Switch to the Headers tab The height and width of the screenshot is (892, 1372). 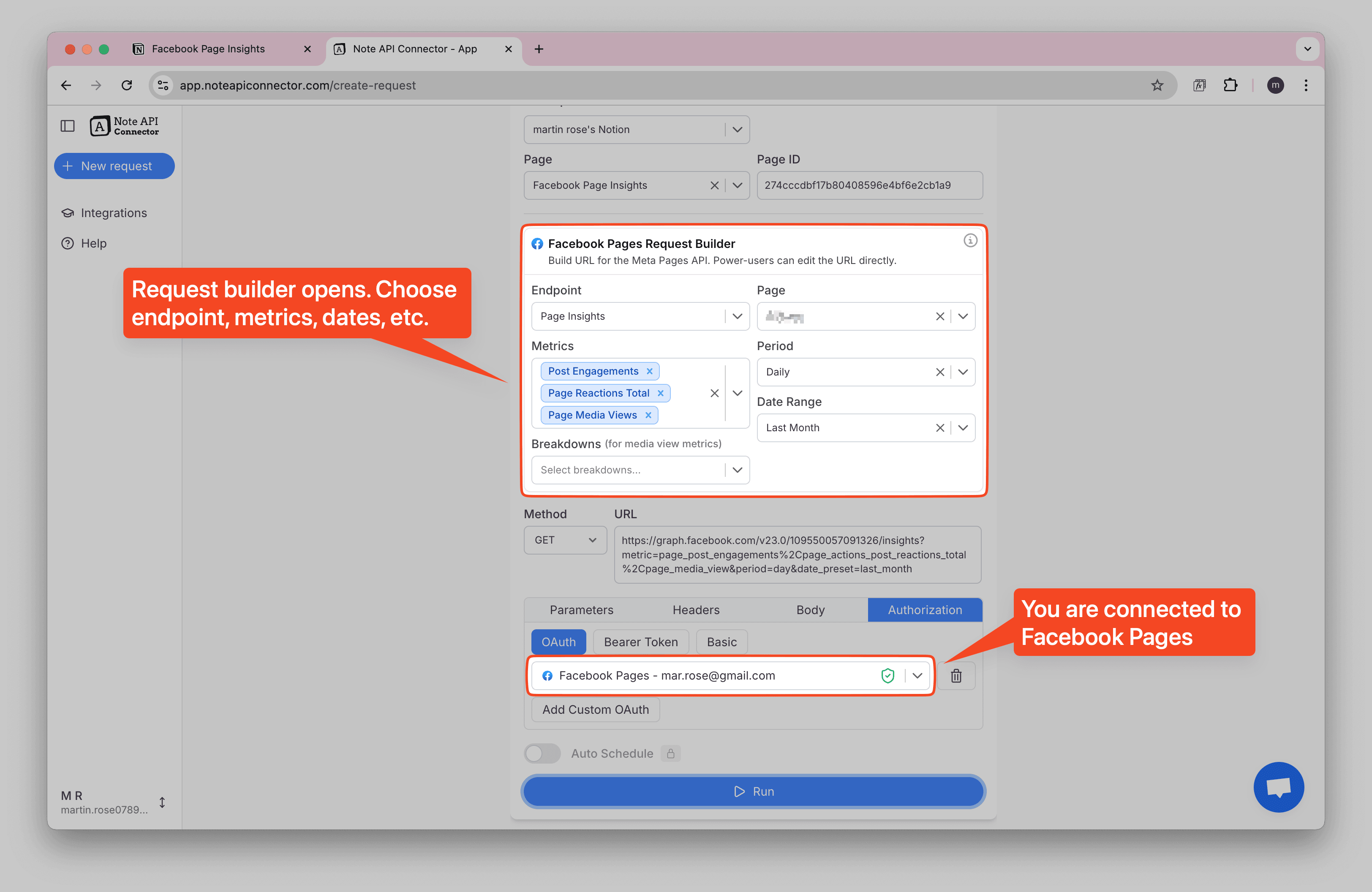coord(696,609)
